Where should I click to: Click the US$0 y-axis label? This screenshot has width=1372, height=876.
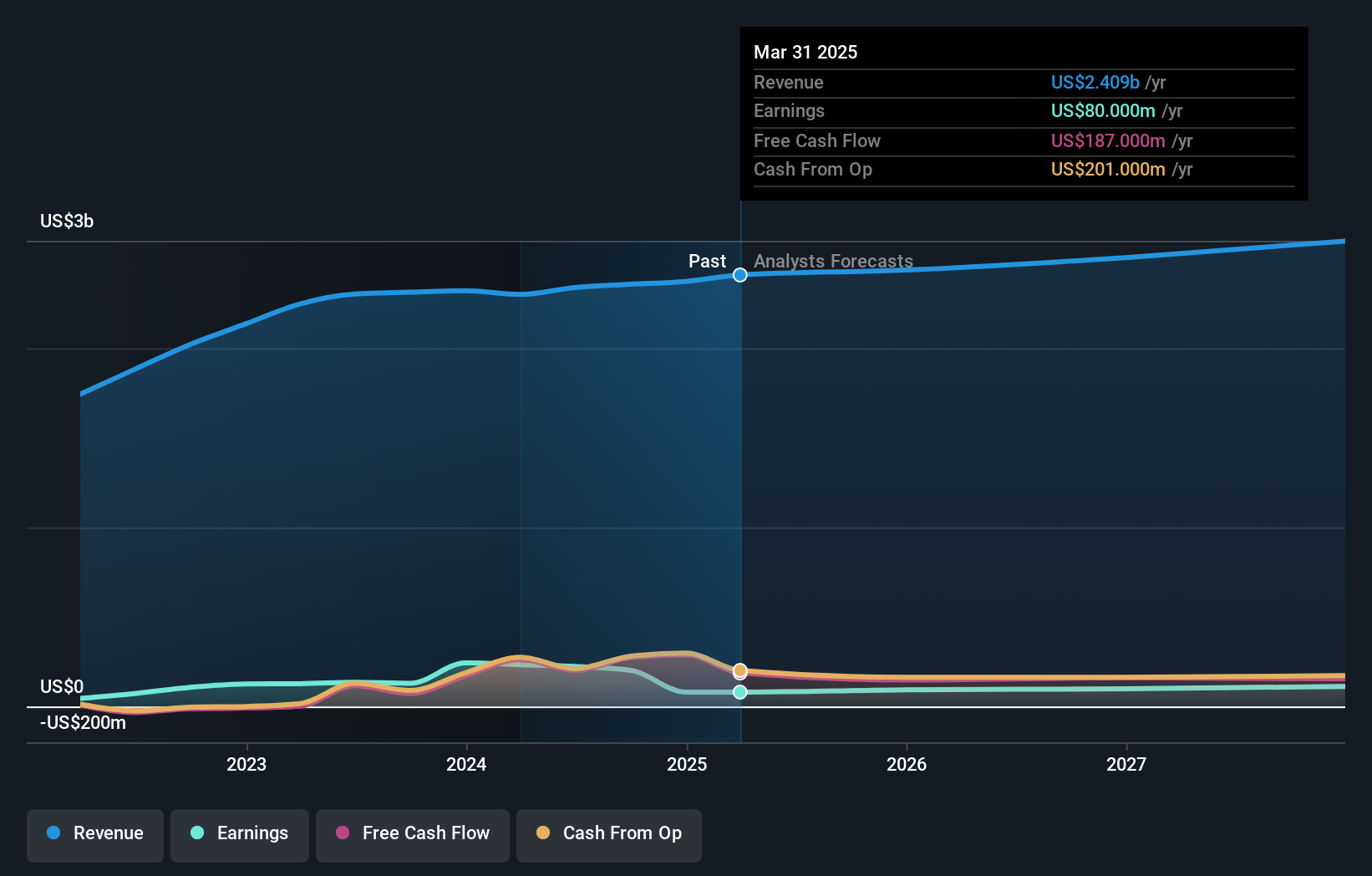point(62,686)
